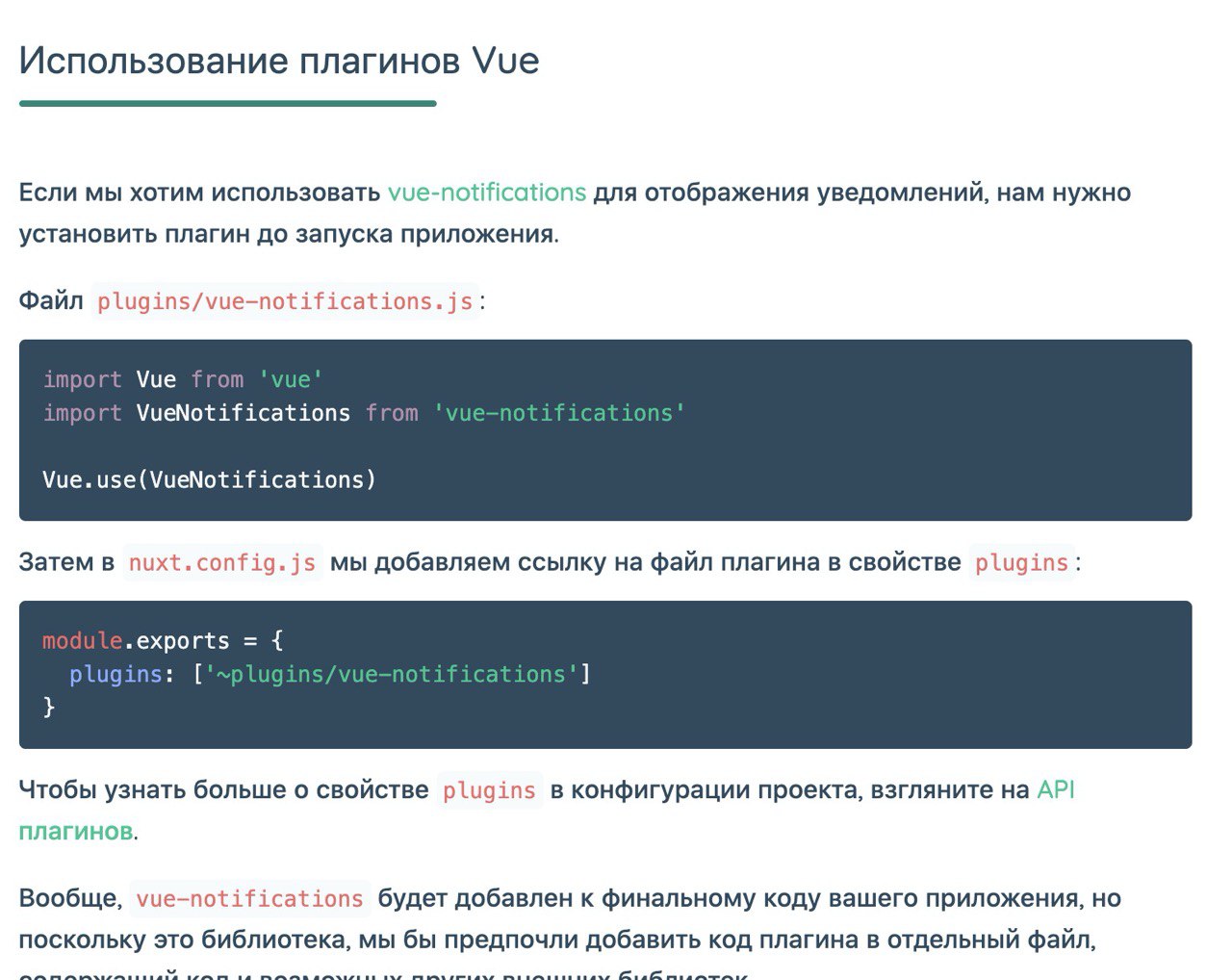Click inline code vue-notifications after 'Вообще'
Image resolution: width=1232 pixels, height=980 pixels.
coord(249,898)
